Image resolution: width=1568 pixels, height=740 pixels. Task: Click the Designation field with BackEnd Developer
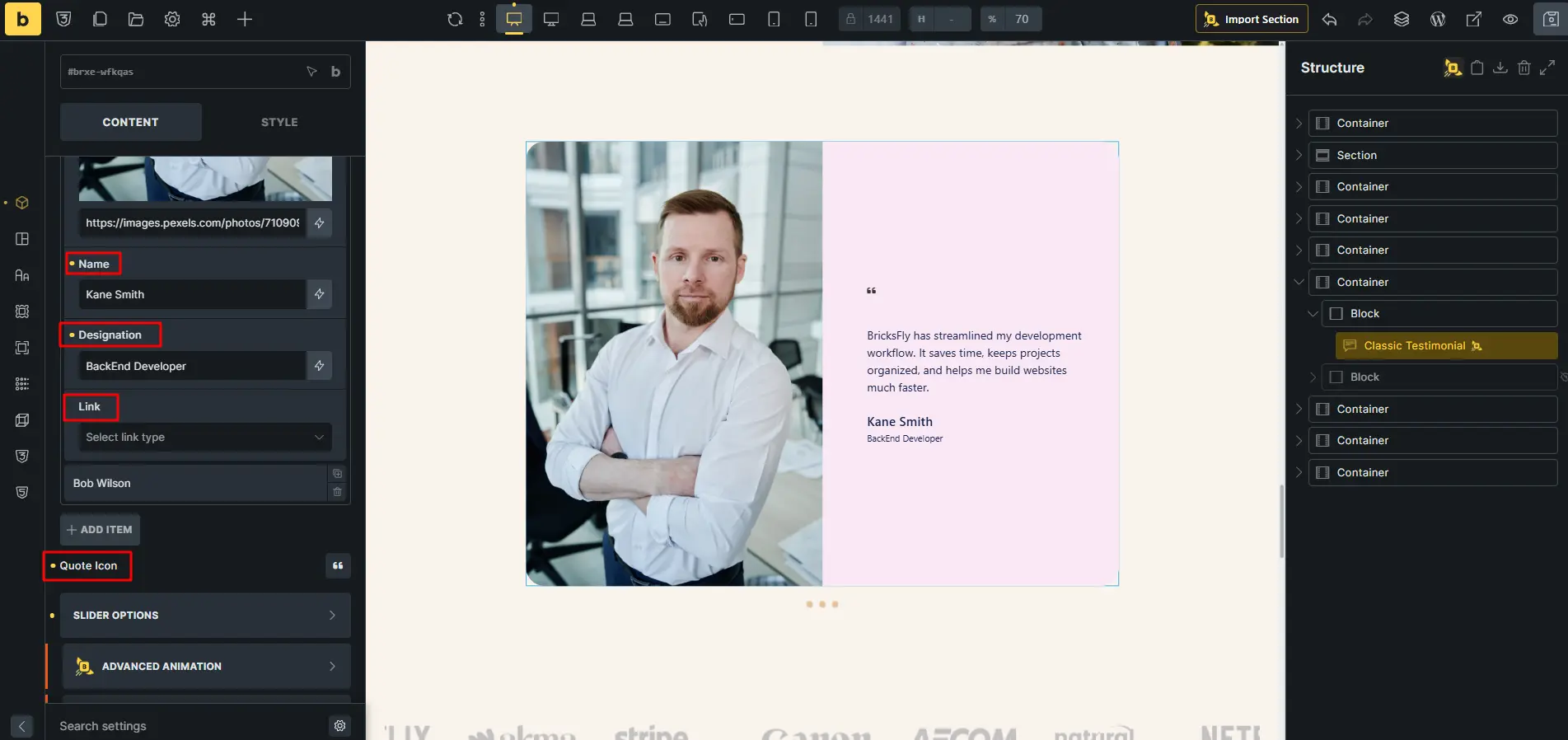[x=193, y=366]
